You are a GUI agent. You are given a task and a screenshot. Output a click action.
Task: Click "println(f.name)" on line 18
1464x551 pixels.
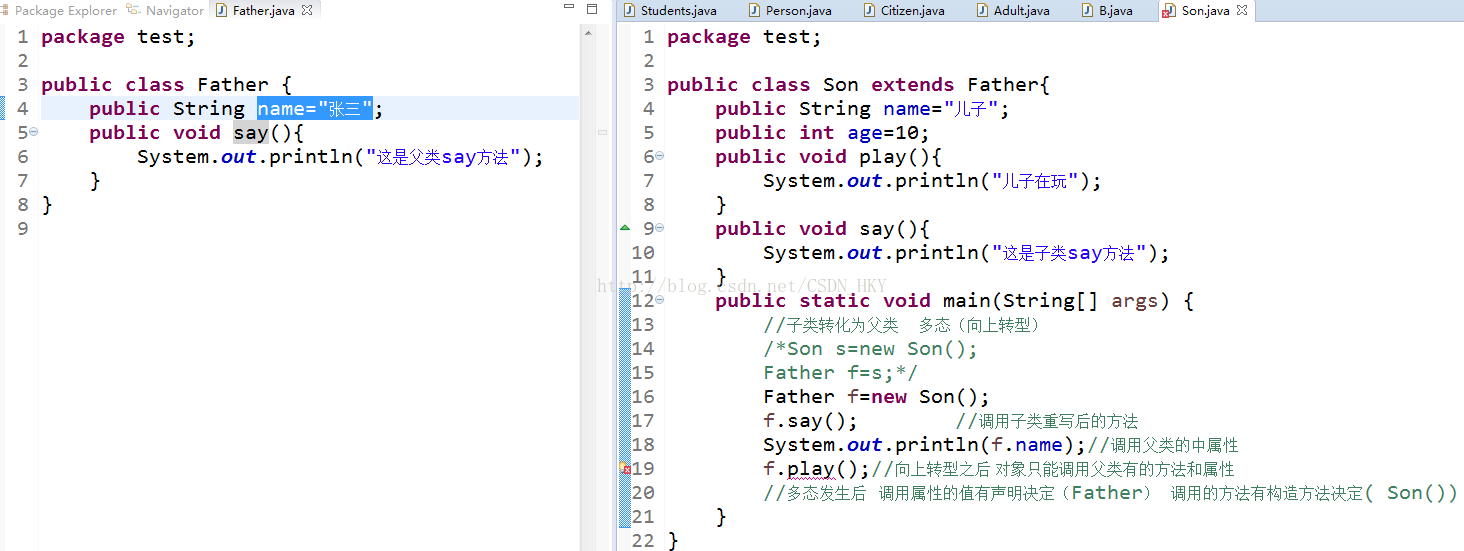[x=984, y=445]
